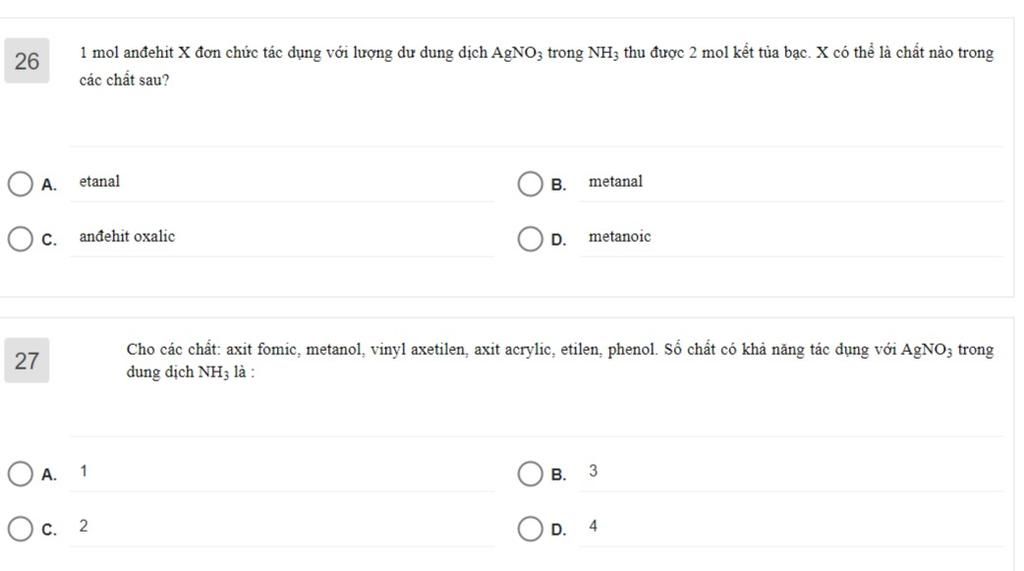The image size is (1024, 571).
Task: Click answer value 3 in question 27
Action: [x=593, y=471]
